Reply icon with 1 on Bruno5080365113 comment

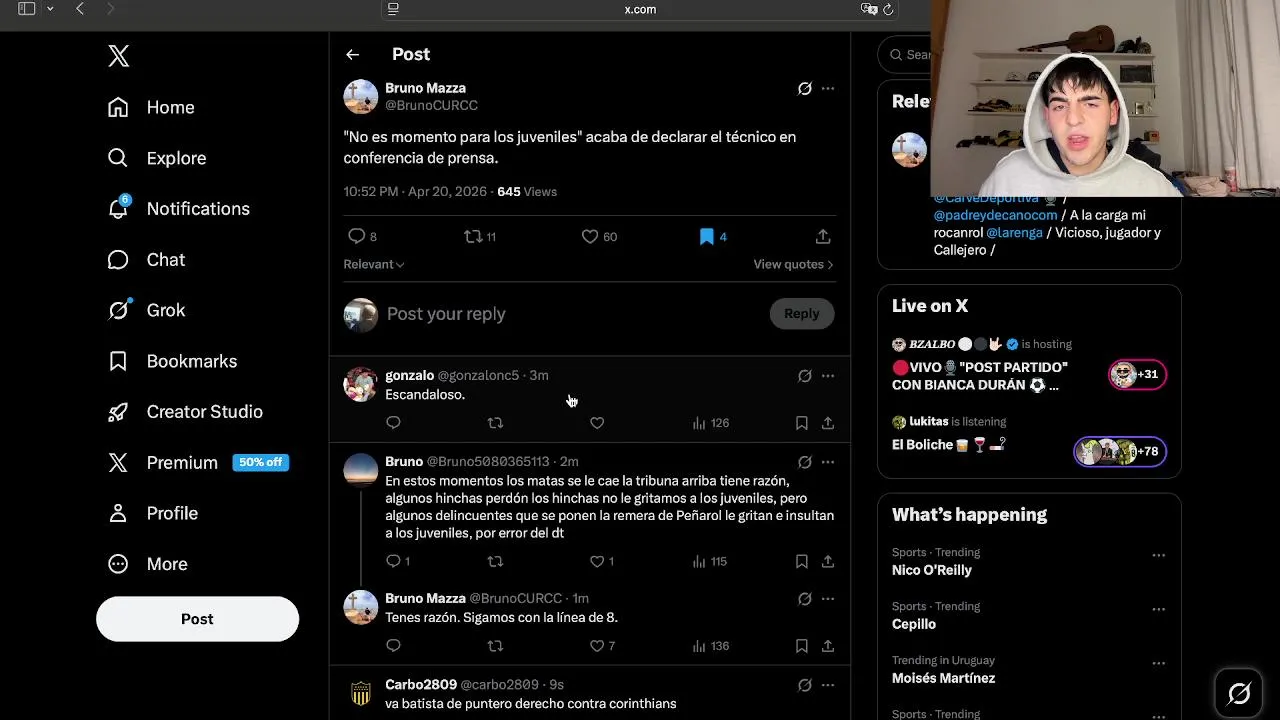(x=398, y=561)
